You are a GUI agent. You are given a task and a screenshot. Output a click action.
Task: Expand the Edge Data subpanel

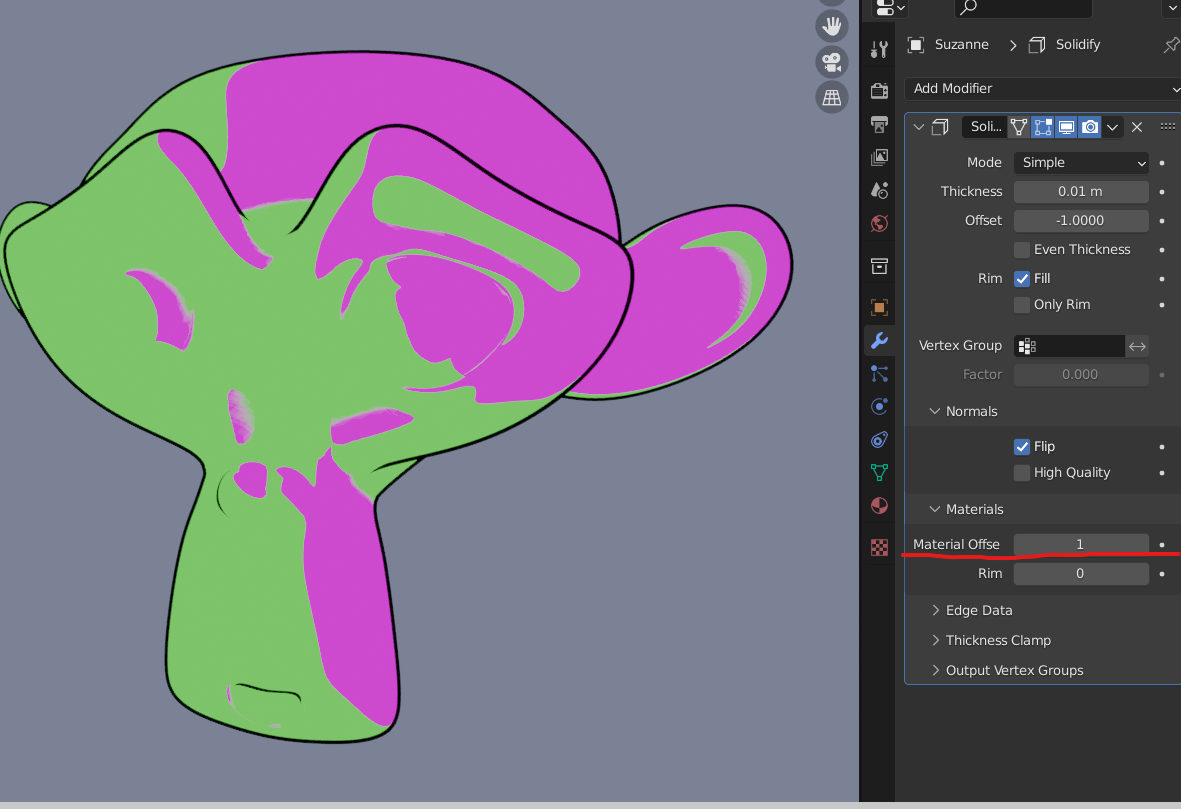[x=935, y=610]
